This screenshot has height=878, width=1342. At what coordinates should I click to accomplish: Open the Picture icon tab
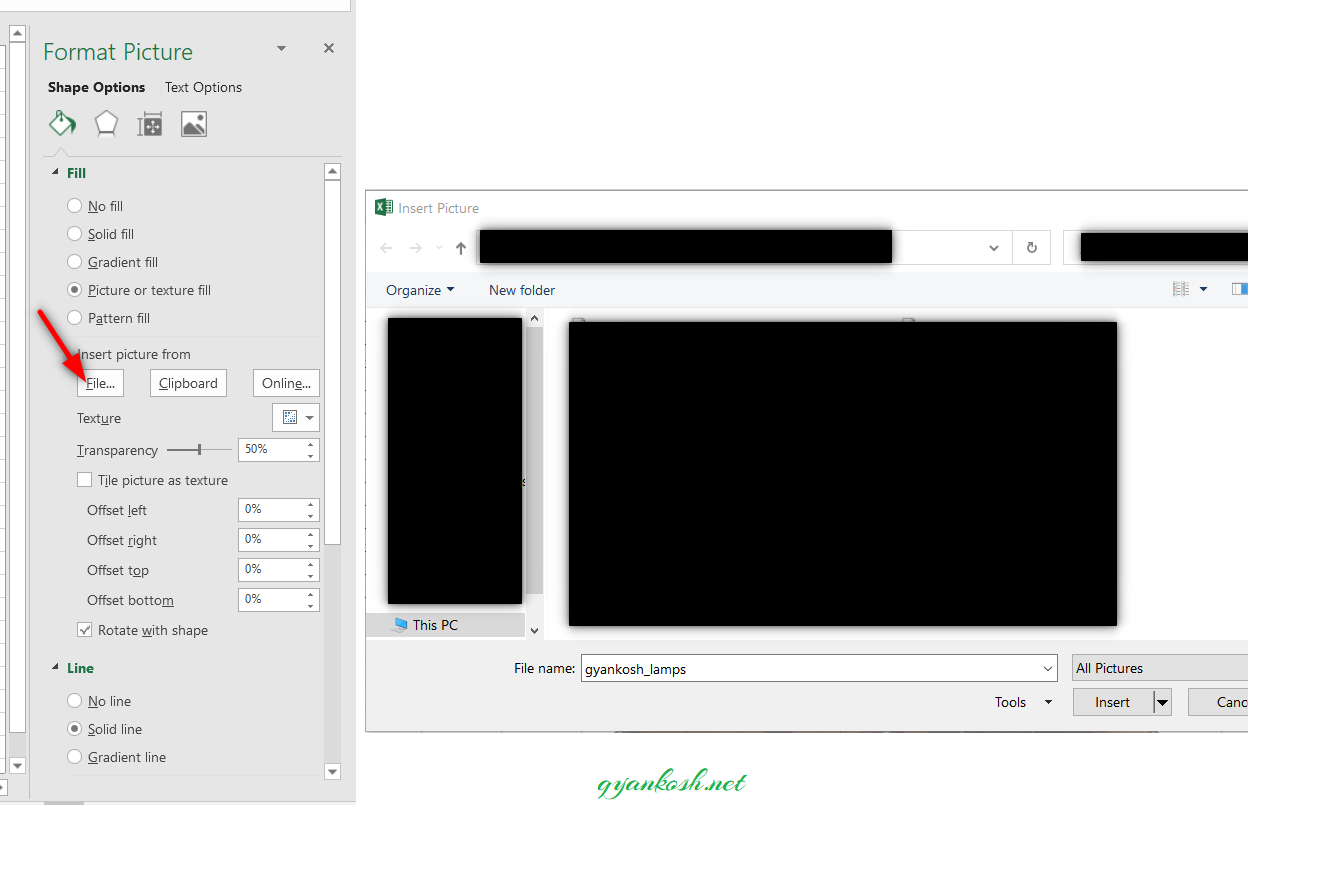[194, 124]
